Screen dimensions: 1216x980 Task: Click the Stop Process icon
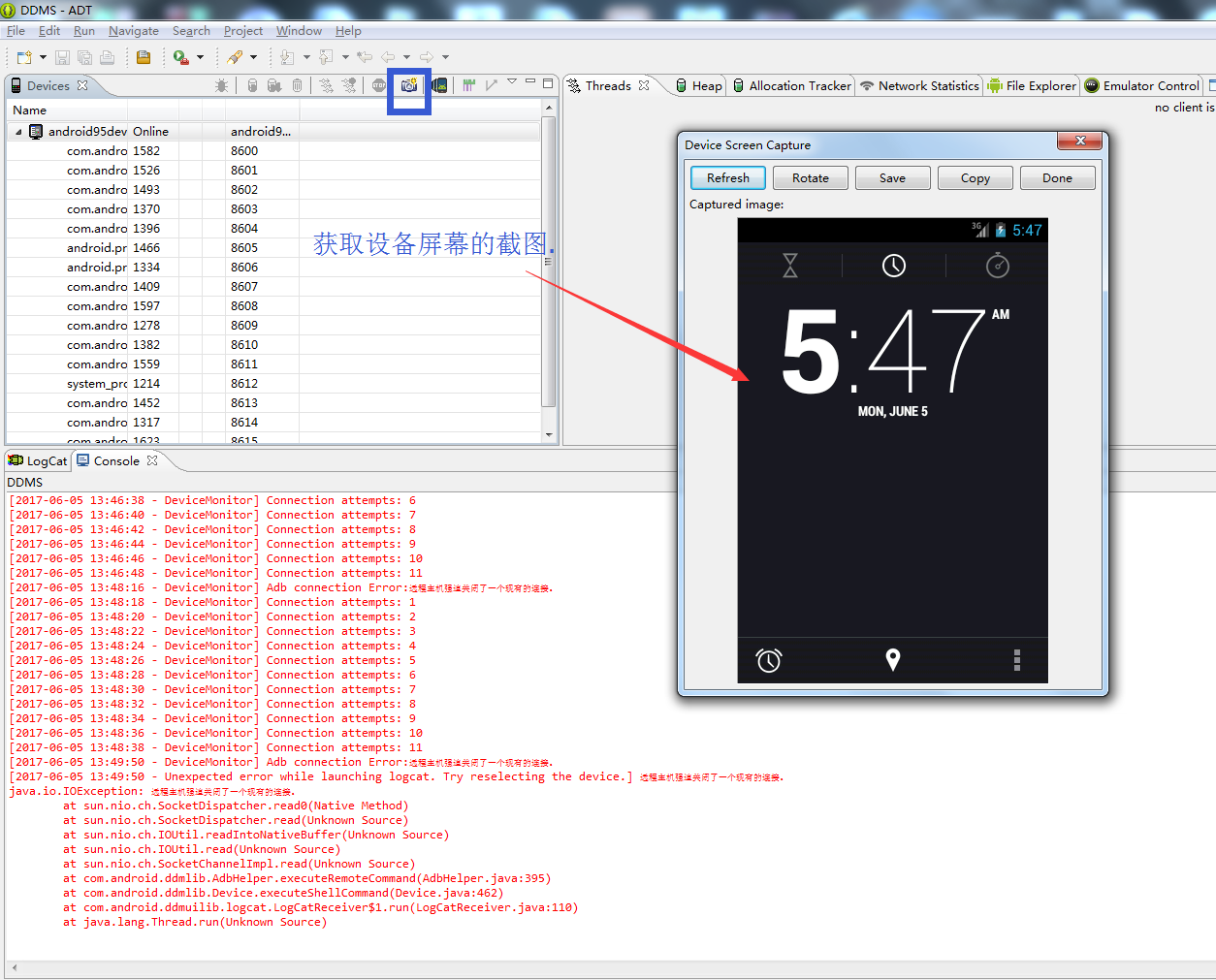379,85
